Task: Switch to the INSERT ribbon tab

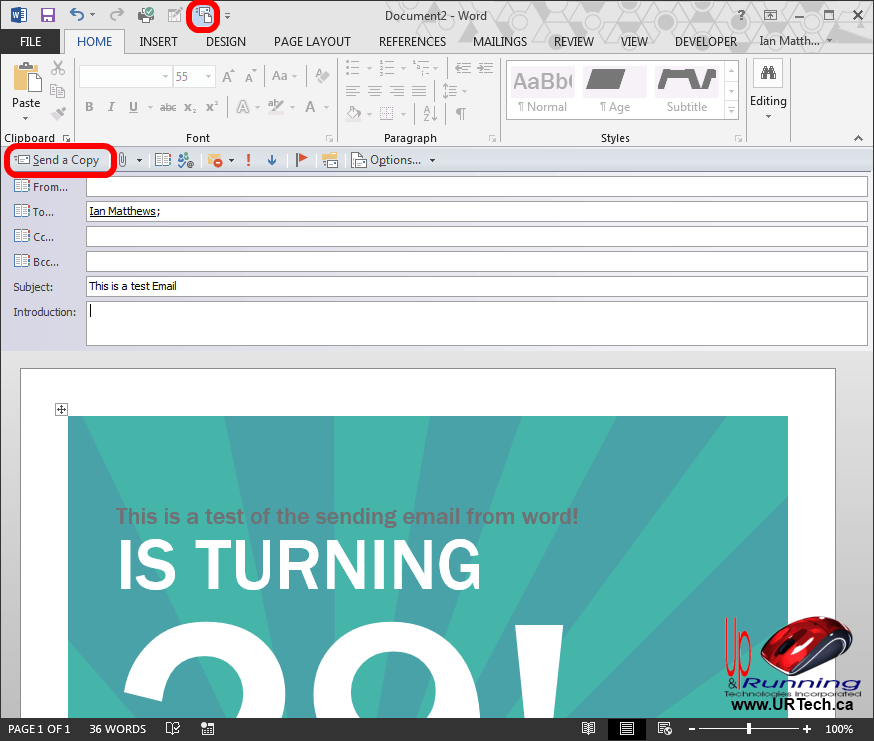Action: [158, 41]
